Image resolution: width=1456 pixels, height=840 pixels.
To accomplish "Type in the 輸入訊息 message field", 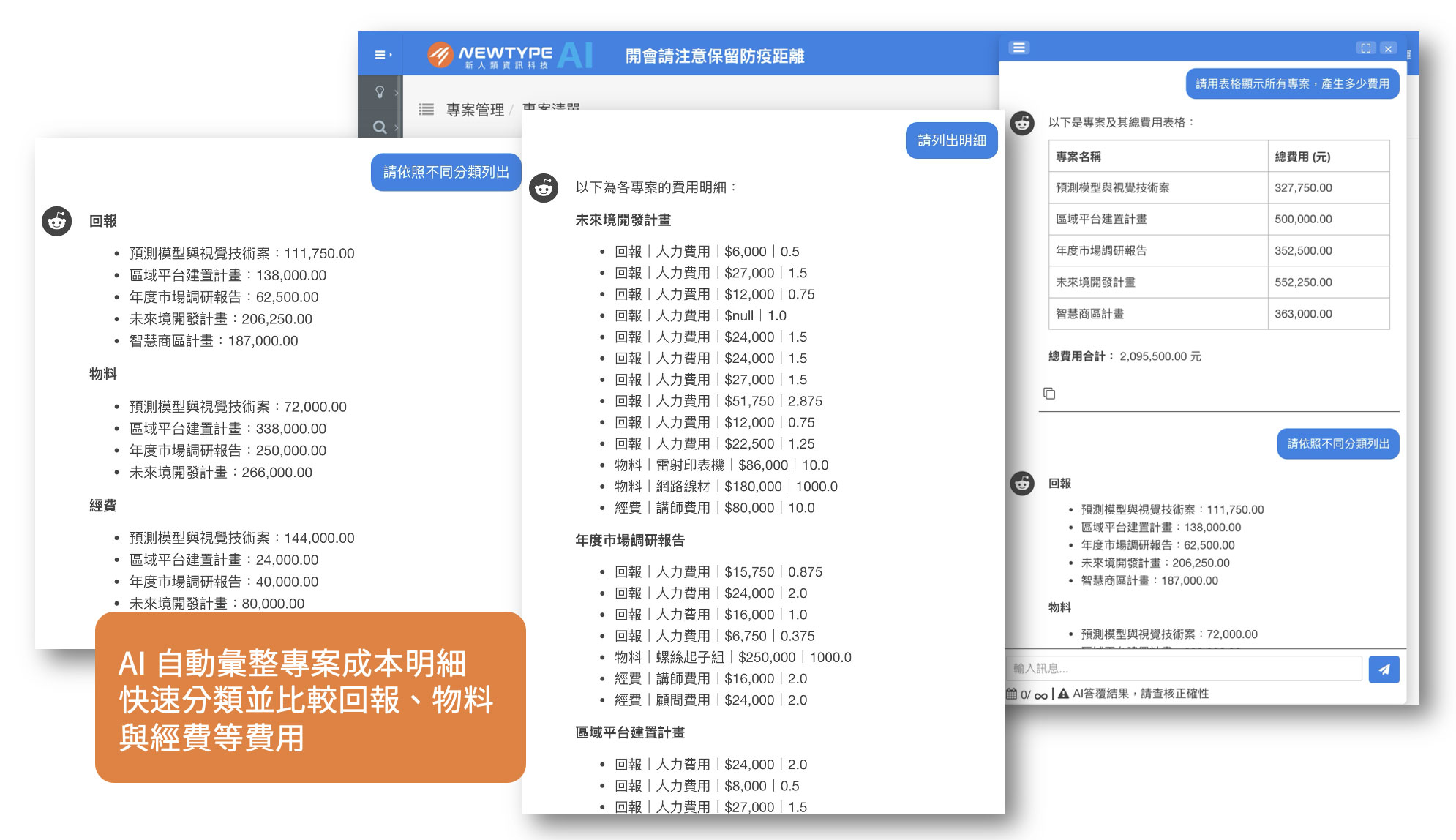I will click(1183, 669).
